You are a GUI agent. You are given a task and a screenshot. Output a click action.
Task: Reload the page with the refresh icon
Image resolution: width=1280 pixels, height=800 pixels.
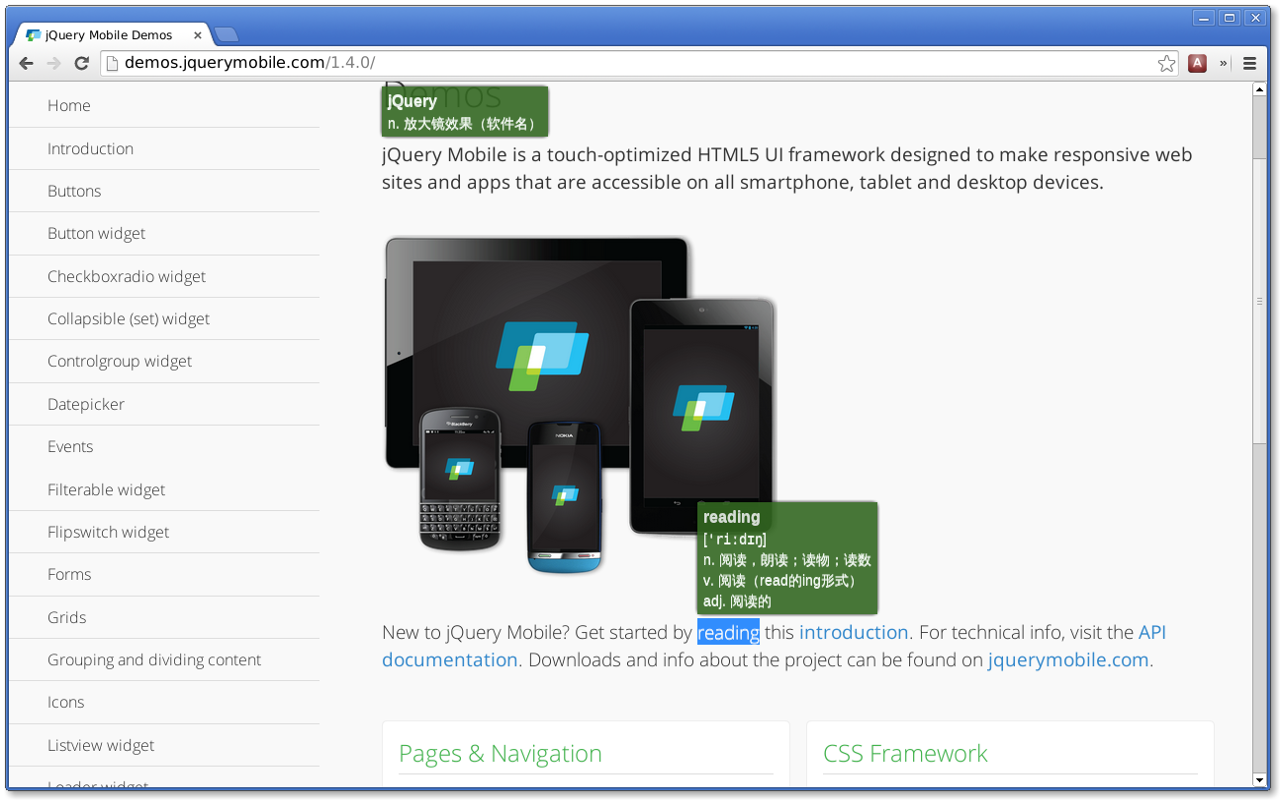coord(82,64)
